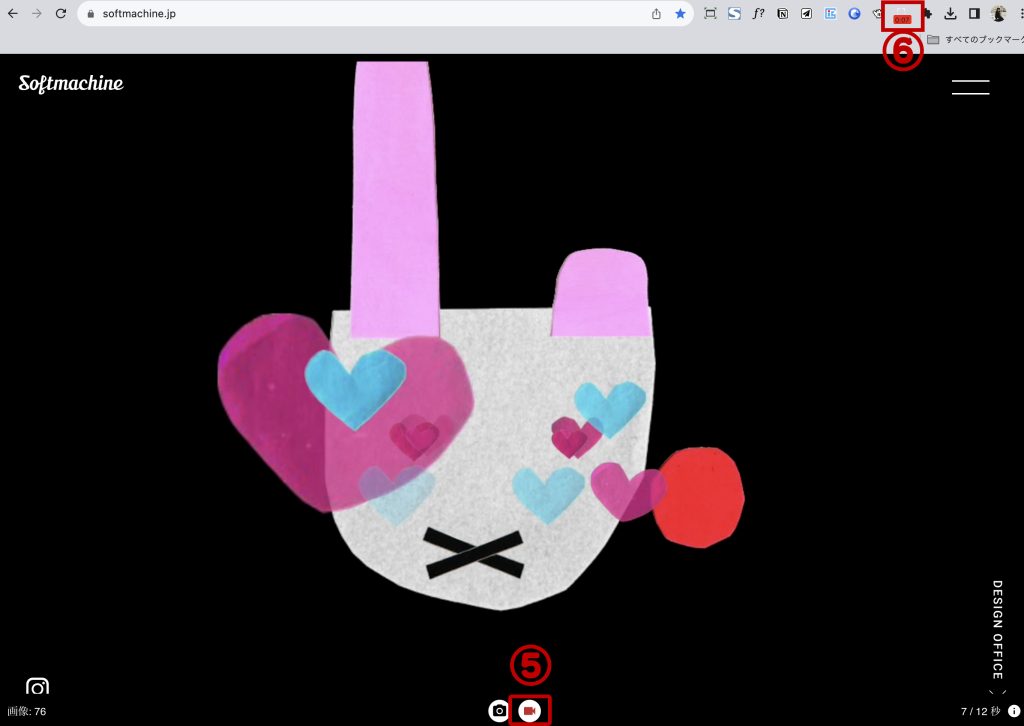1024x726 pixels.
Task: Click the DESIGN OFFICE vertical label
Action: 997,630
